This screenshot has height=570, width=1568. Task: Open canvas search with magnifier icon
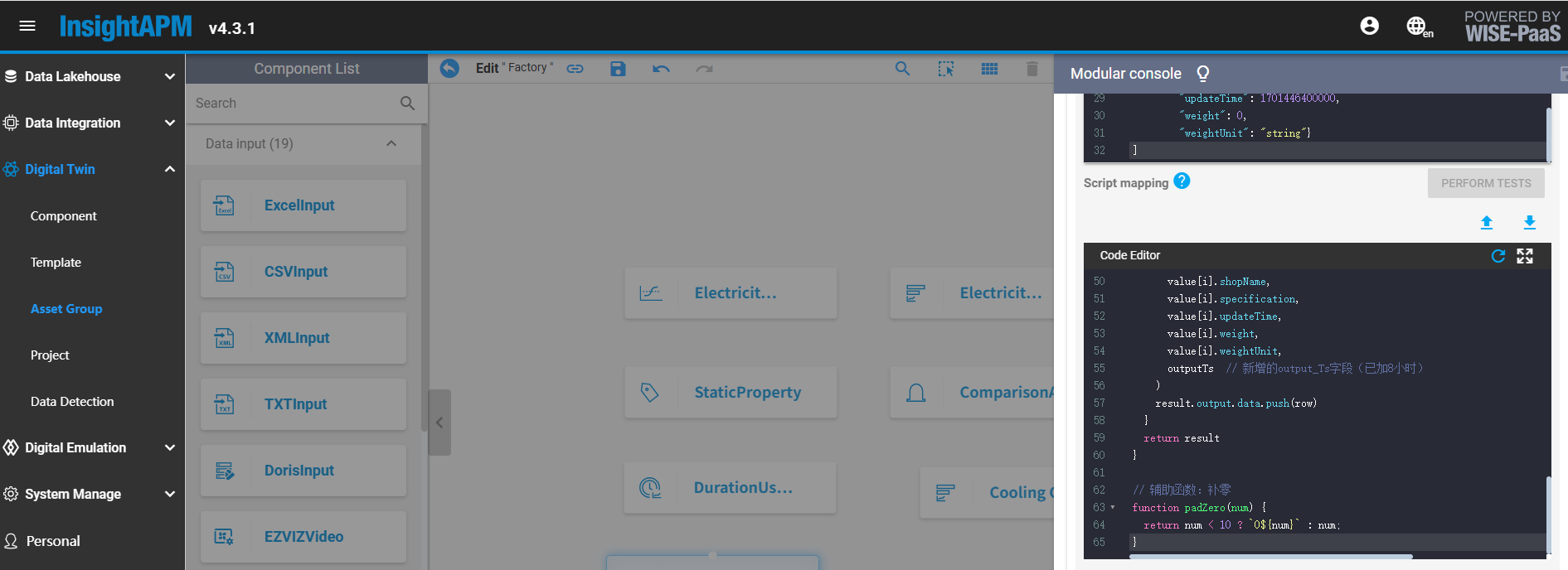coord(902,69)
